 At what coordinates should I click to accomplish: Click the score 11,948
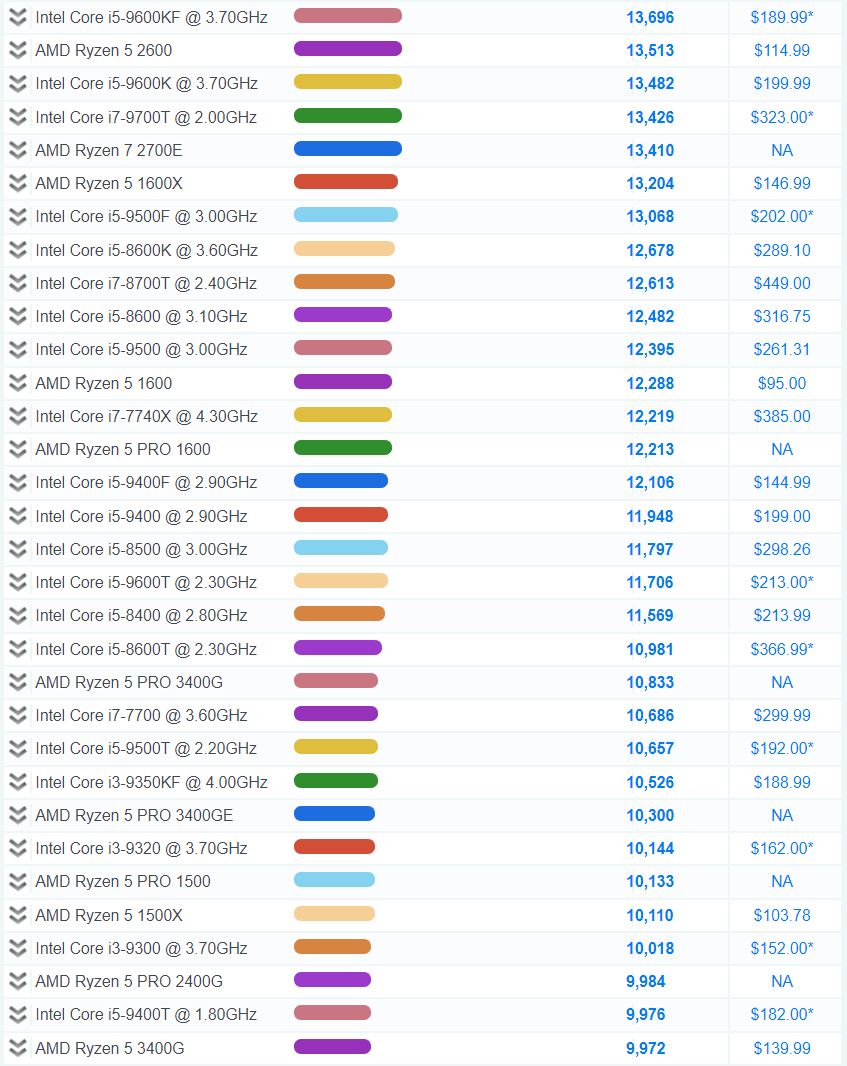650,516
